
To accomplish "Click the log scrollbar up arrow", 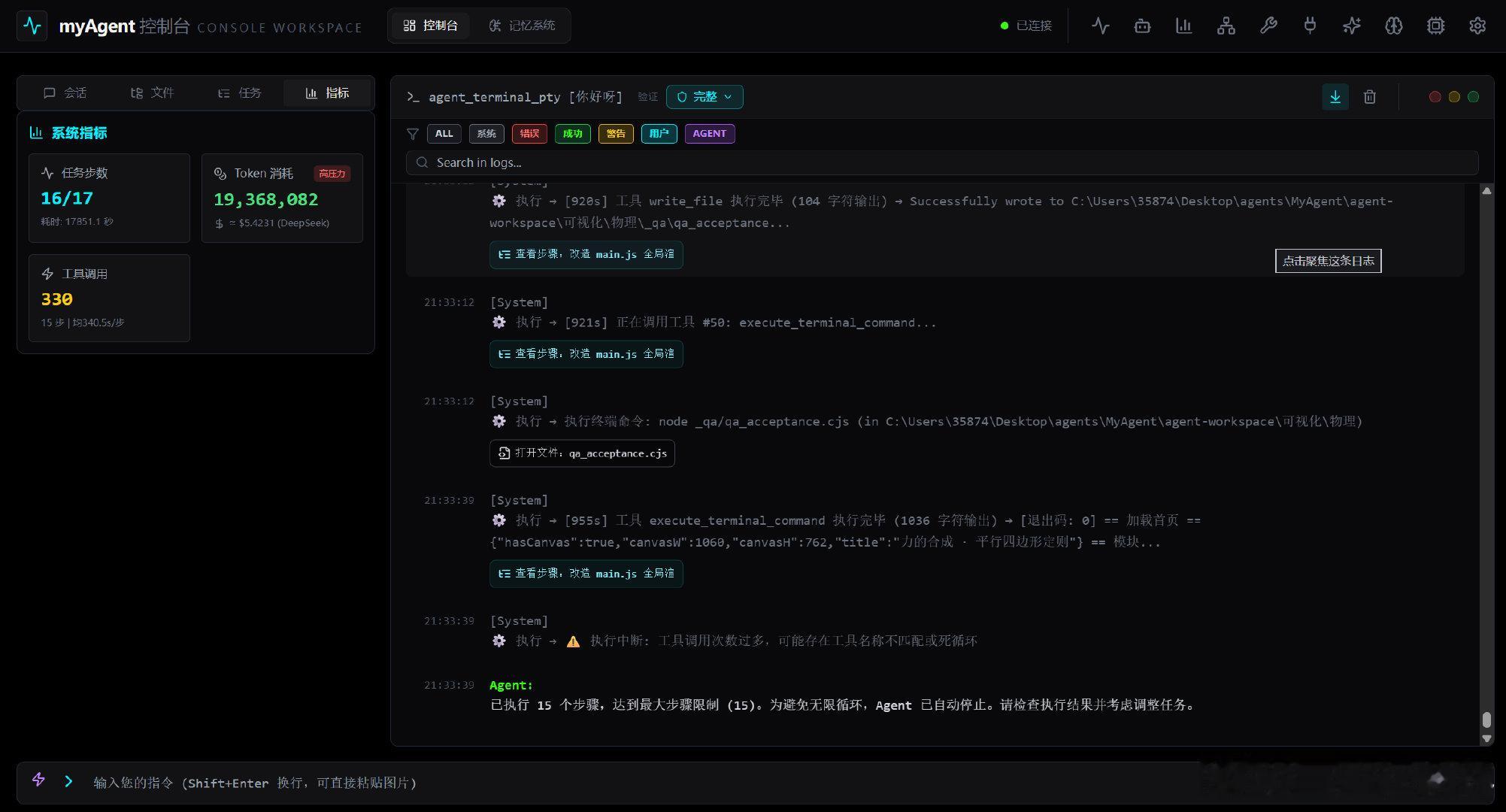I will [1486, 191].
